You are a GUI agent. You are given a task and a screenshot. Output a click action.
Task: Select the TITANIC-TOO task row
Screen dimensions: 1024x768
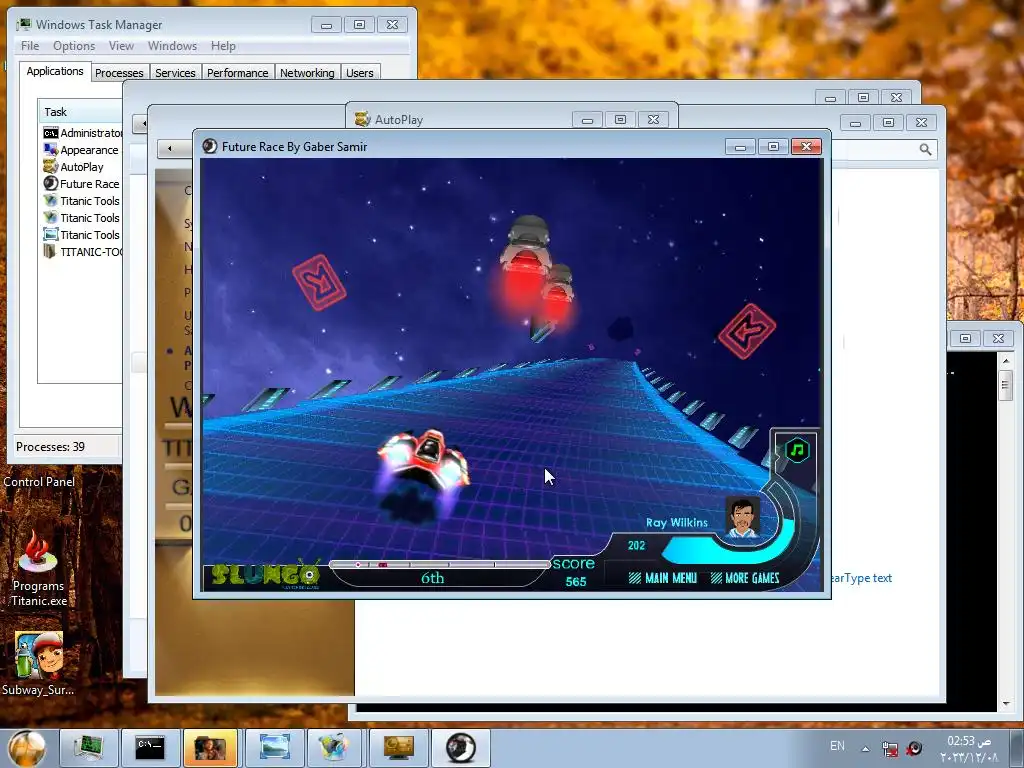point(82,251)
